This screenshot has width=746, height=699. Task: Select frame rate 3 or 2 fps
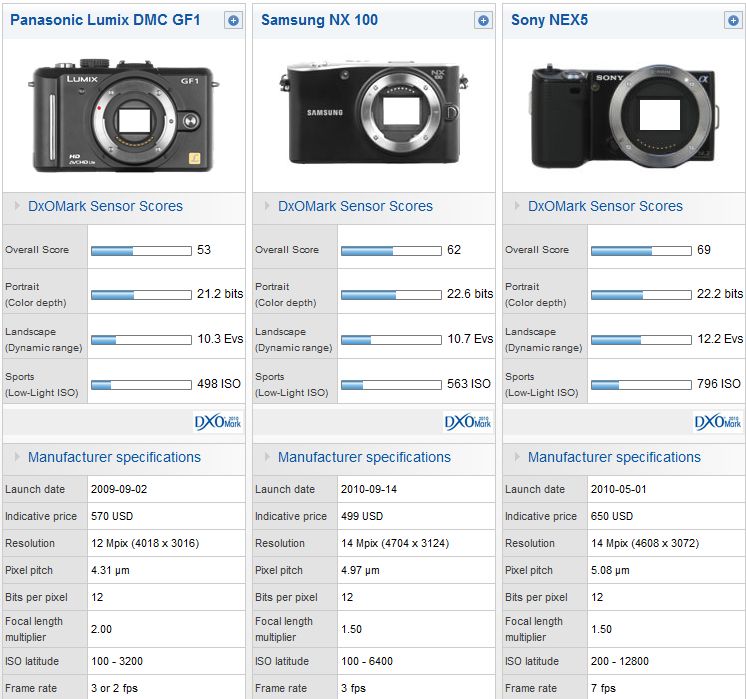click(x=114, y=689)
